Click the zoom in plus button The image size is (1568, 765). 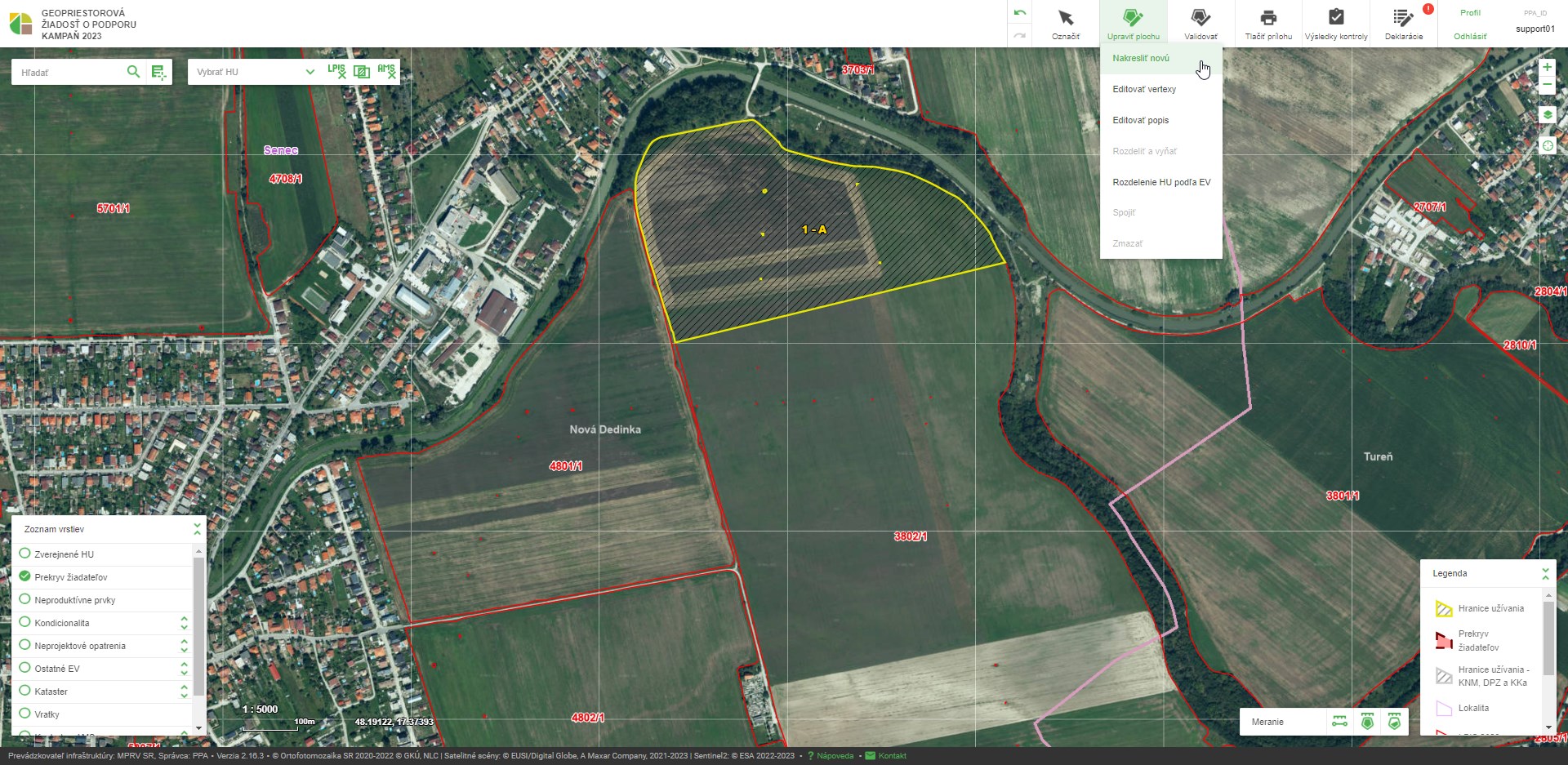click(x=1547, y=67)
